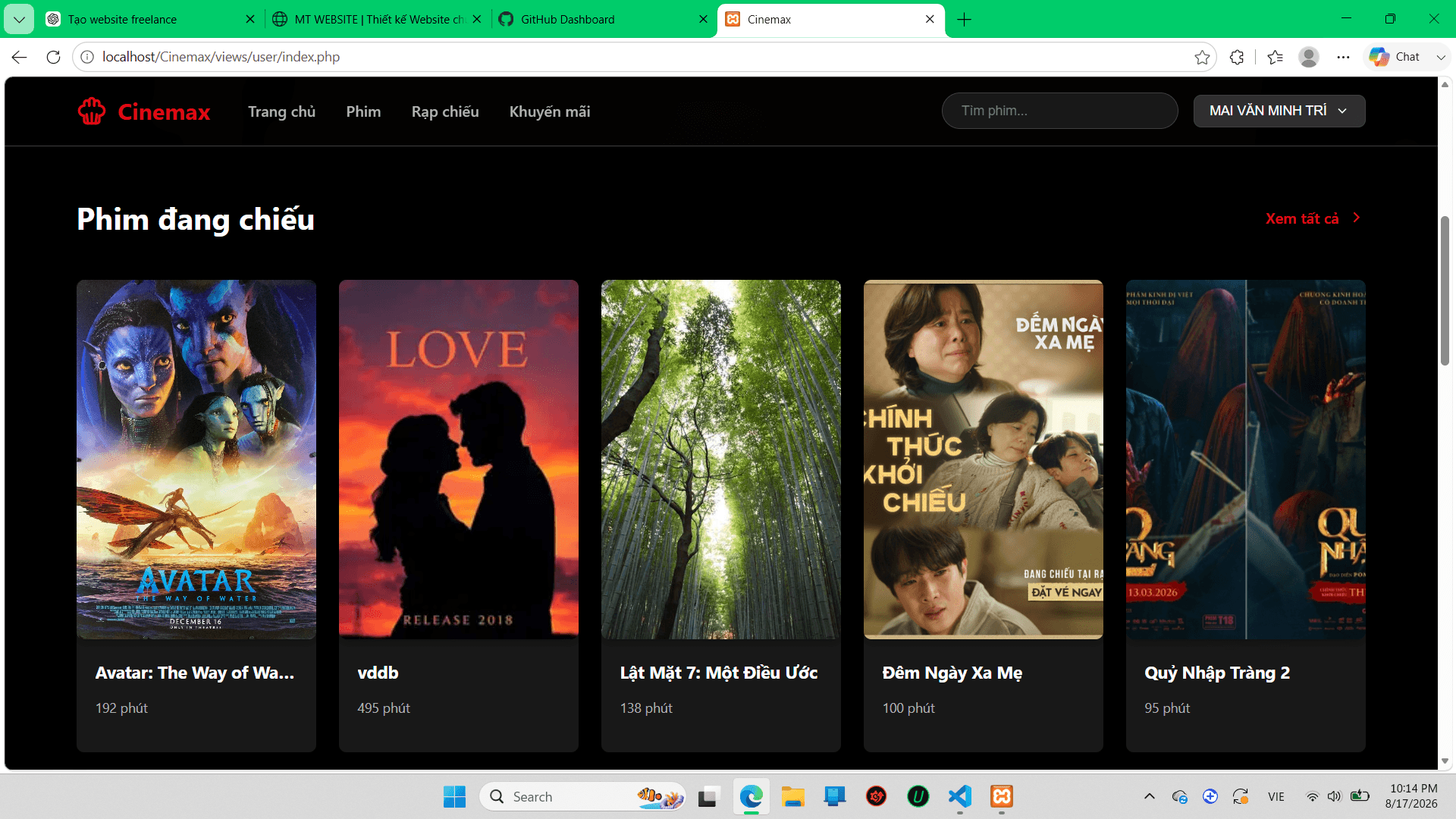
Task: Open the Windows Start menu
Action: pyautogui.click(x=454, y=797)
